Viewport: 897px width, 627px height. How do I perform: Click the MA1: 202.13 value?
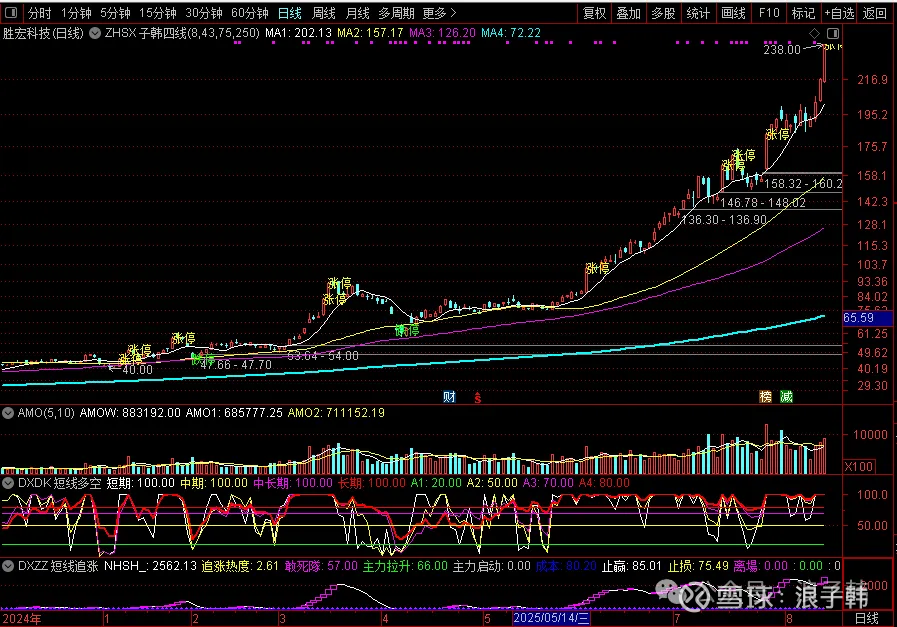point(298,33)
